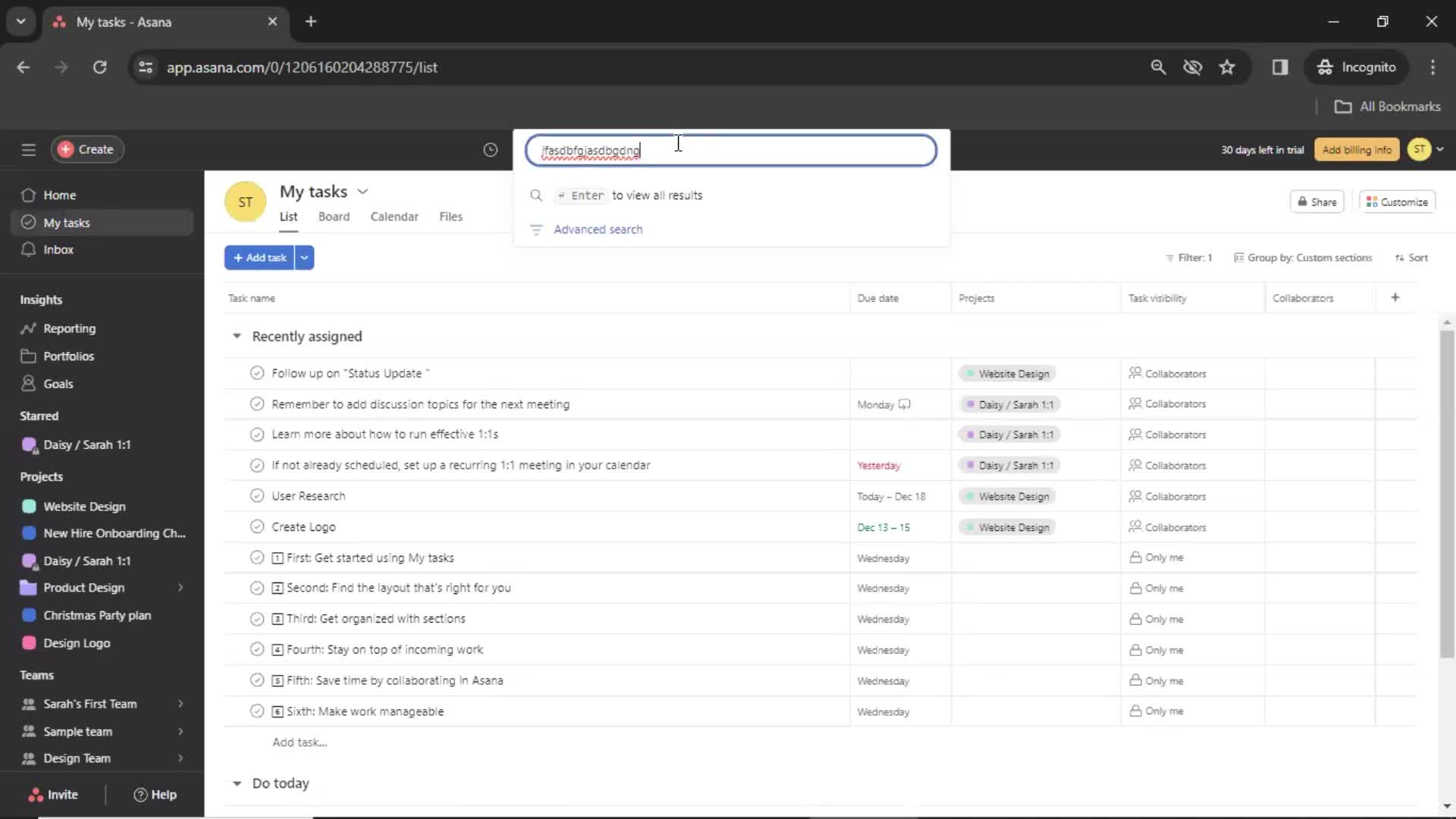The image size is (1456, 819).
Task: Go back in browser
Action: coord(24,67)
